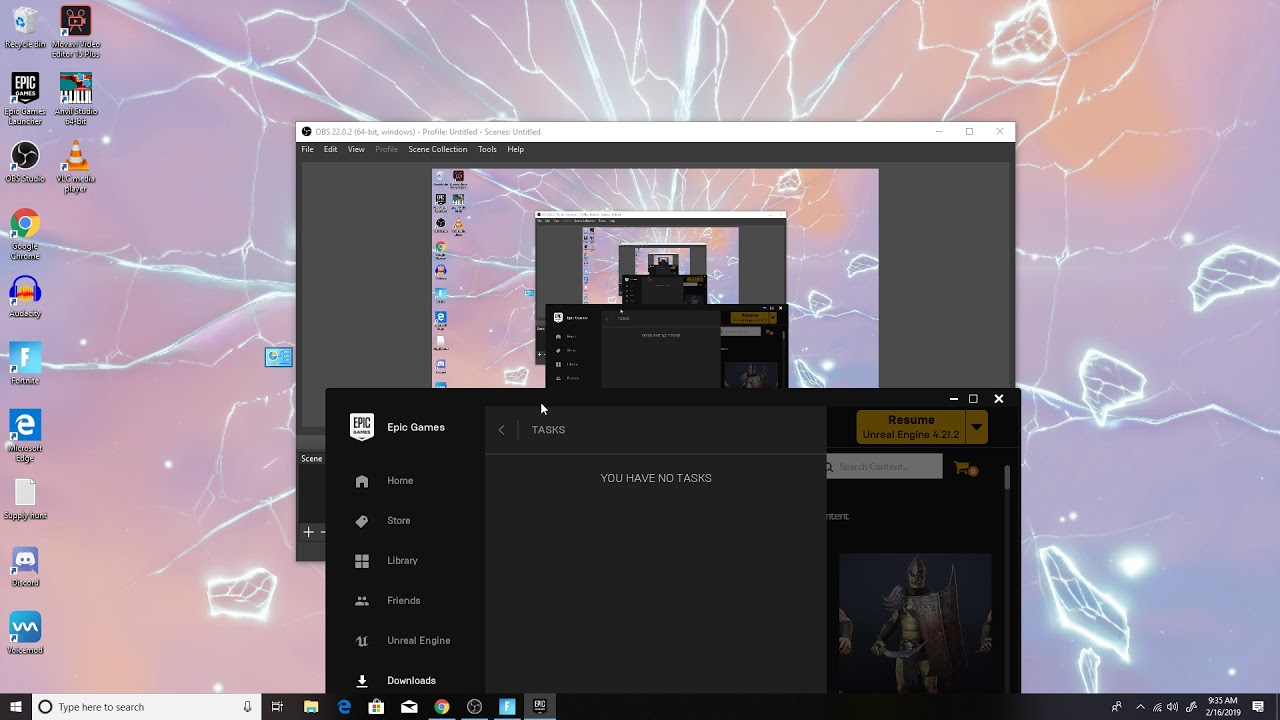This screenshot has width=1280, height=720.
Task: Switch to OBS Studio via taskbar
Action: tap(474, 707)
